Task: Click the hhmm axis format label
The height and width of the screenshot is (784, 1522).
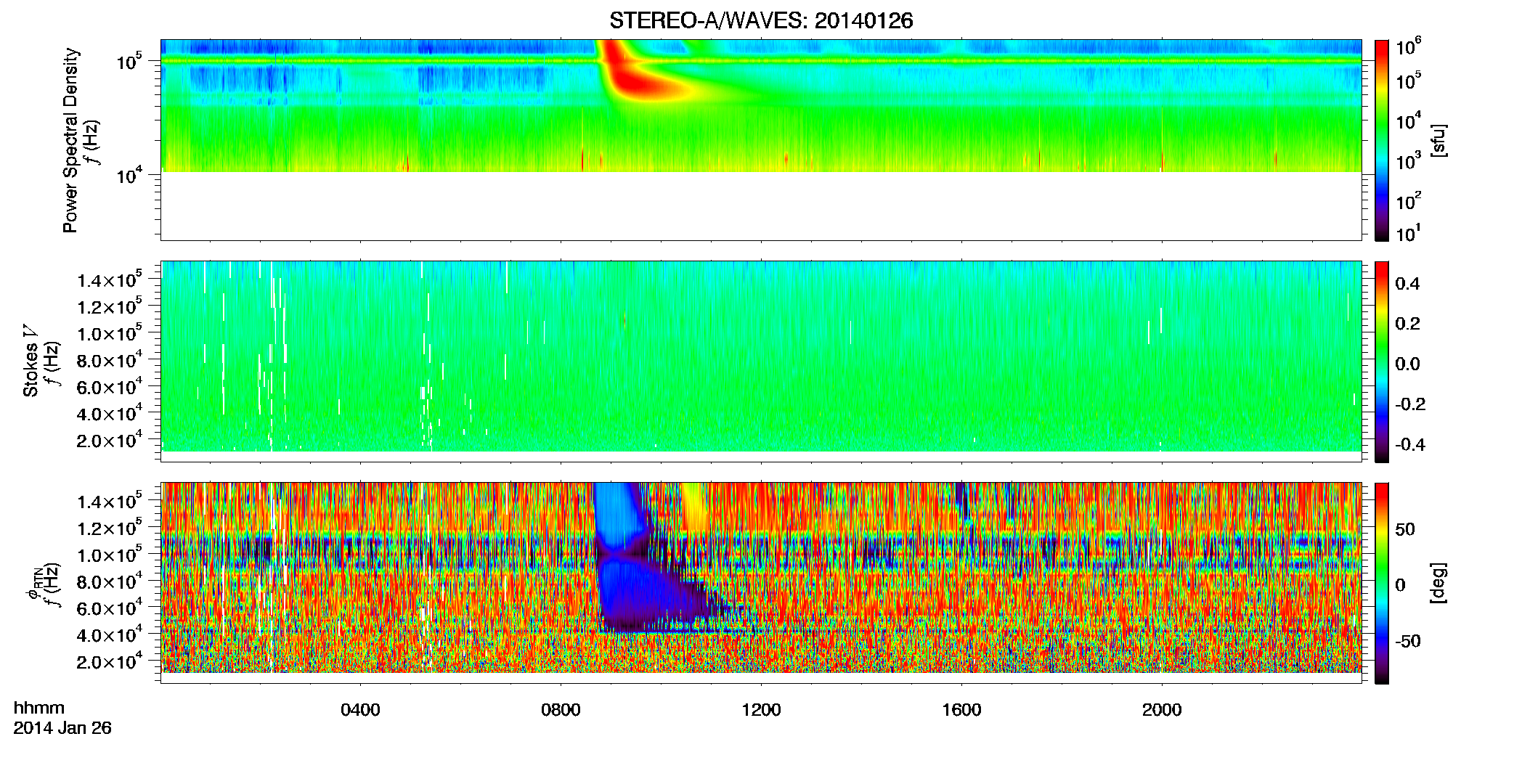Action: pos(39,708)
